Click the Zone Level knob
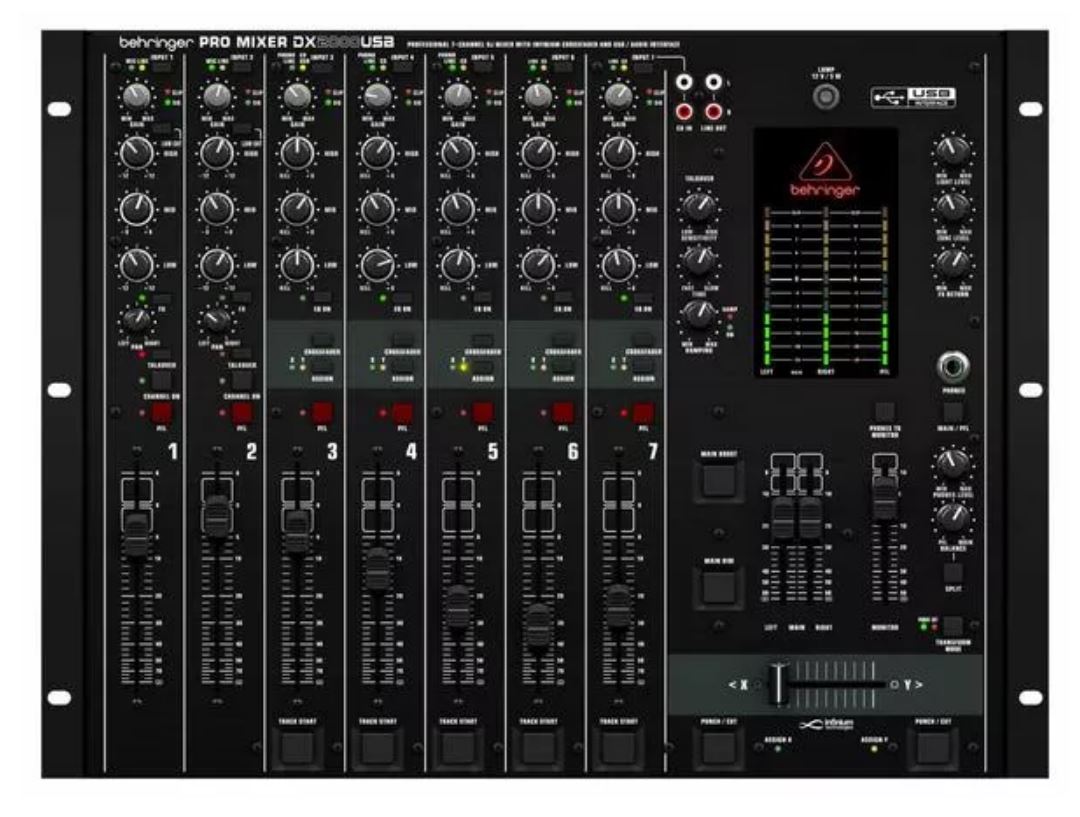Image resolution: width=1080 pixels, height=817 pixels. [x=953, y=205]
